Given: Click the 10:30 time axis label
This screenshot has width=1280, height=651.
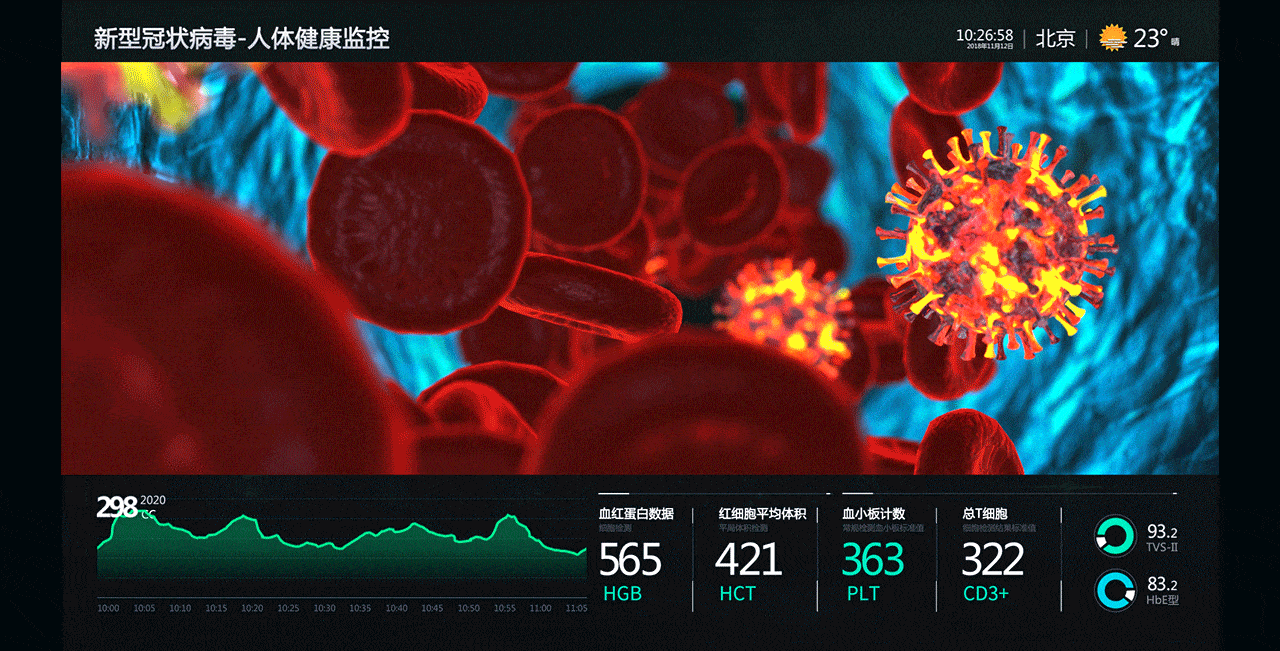Looking at the screenshot, I should tap(324, 608).
